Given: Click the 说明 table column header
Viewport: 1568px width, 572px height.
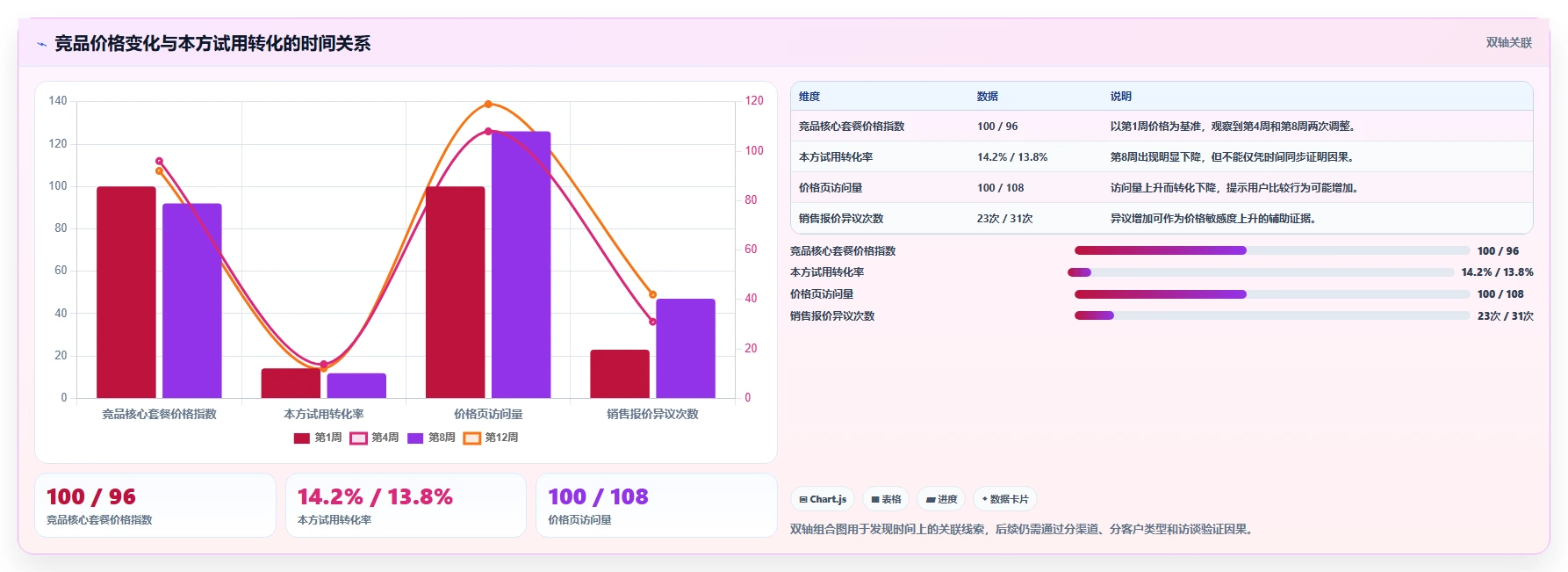Looking at the screenshot, I should click(1121, 97).
